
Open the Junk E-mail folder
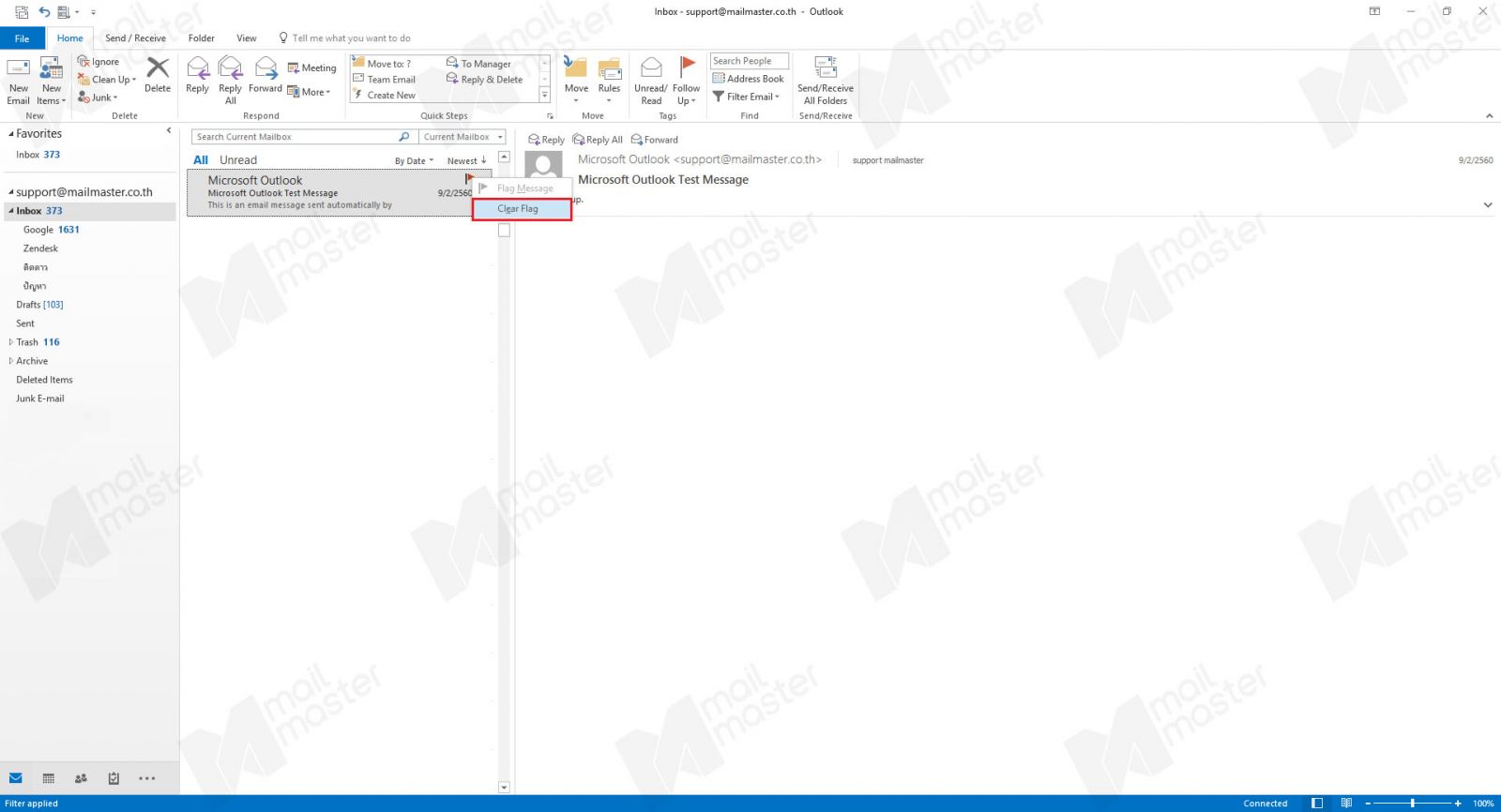pos(40,398)
